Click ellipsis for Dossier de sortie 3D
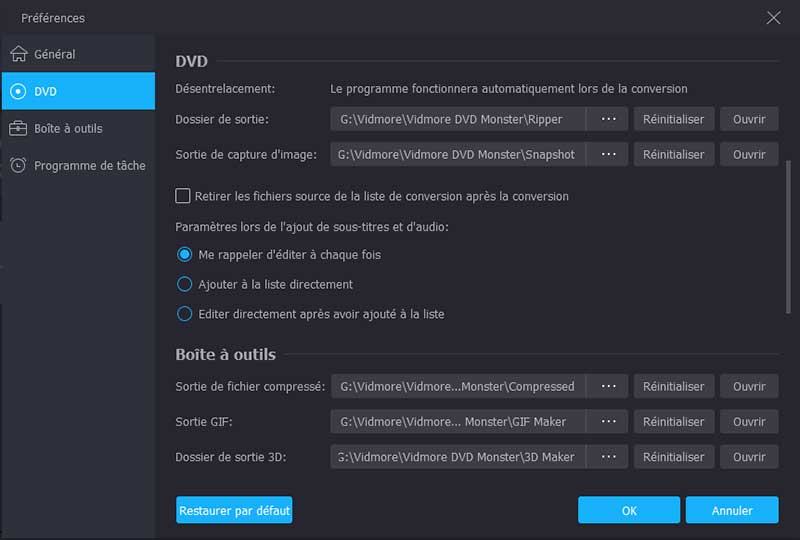Viewport: 800px width, 540px height. point(607,457)
